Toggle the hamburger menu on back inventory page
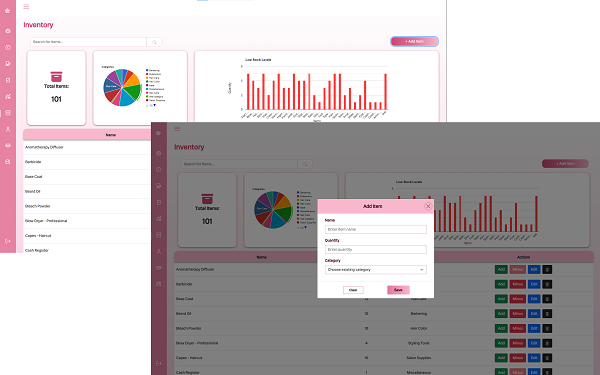The width and height of the screenshot is (600, 375). [x=26, y=7]
